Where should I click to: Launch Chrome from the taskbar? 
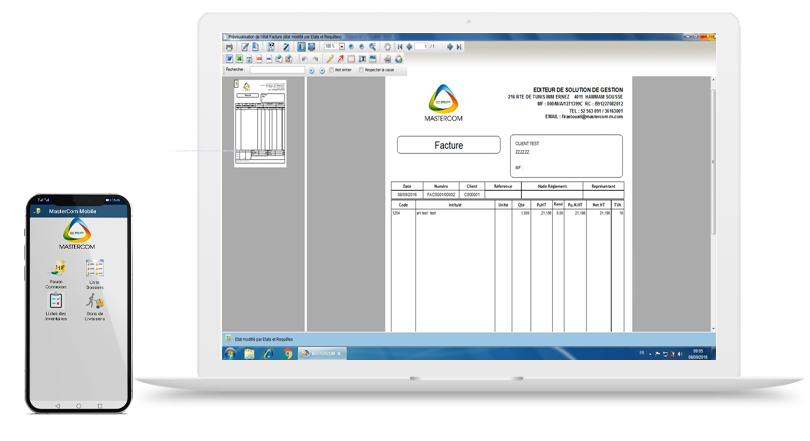point(287,353)
